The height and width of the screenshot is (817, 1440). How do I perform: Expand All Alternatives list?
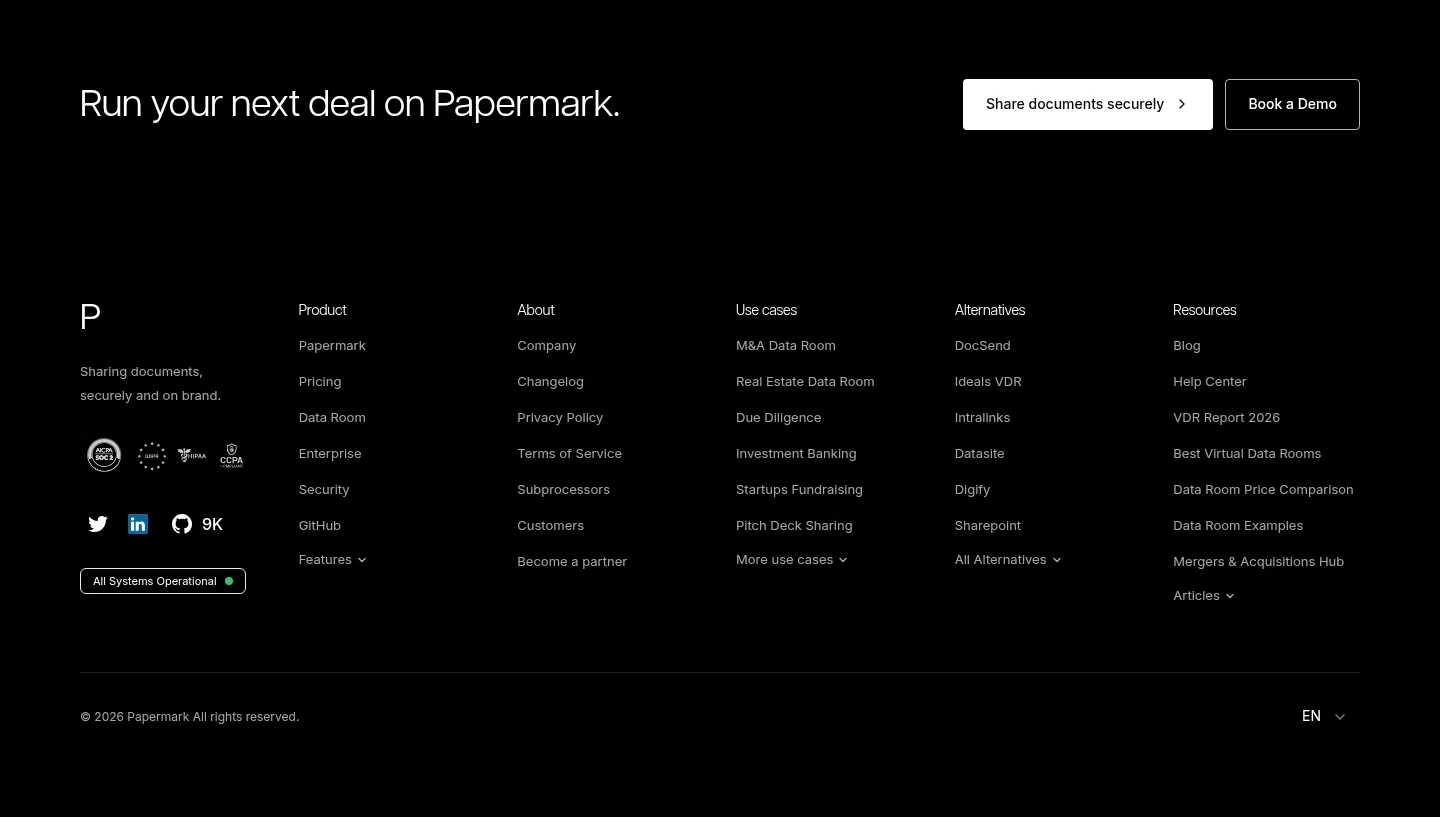click(1008, 560)
